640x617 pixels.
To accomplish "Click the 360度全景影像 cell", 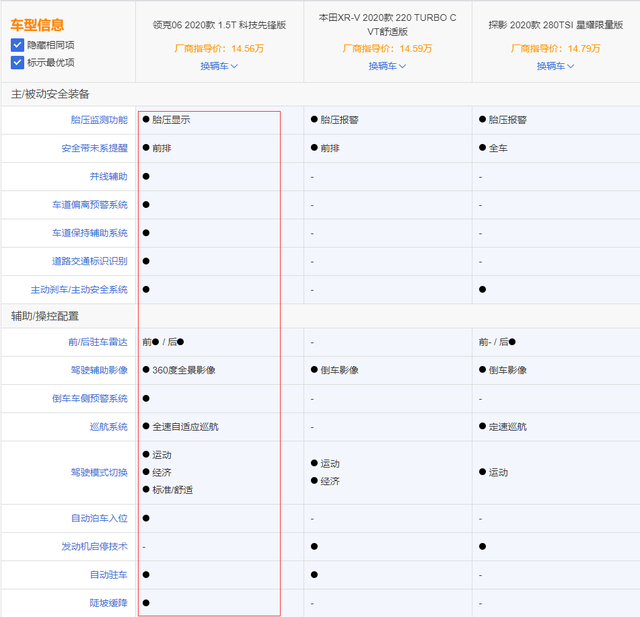I will (x=179, y=370).
